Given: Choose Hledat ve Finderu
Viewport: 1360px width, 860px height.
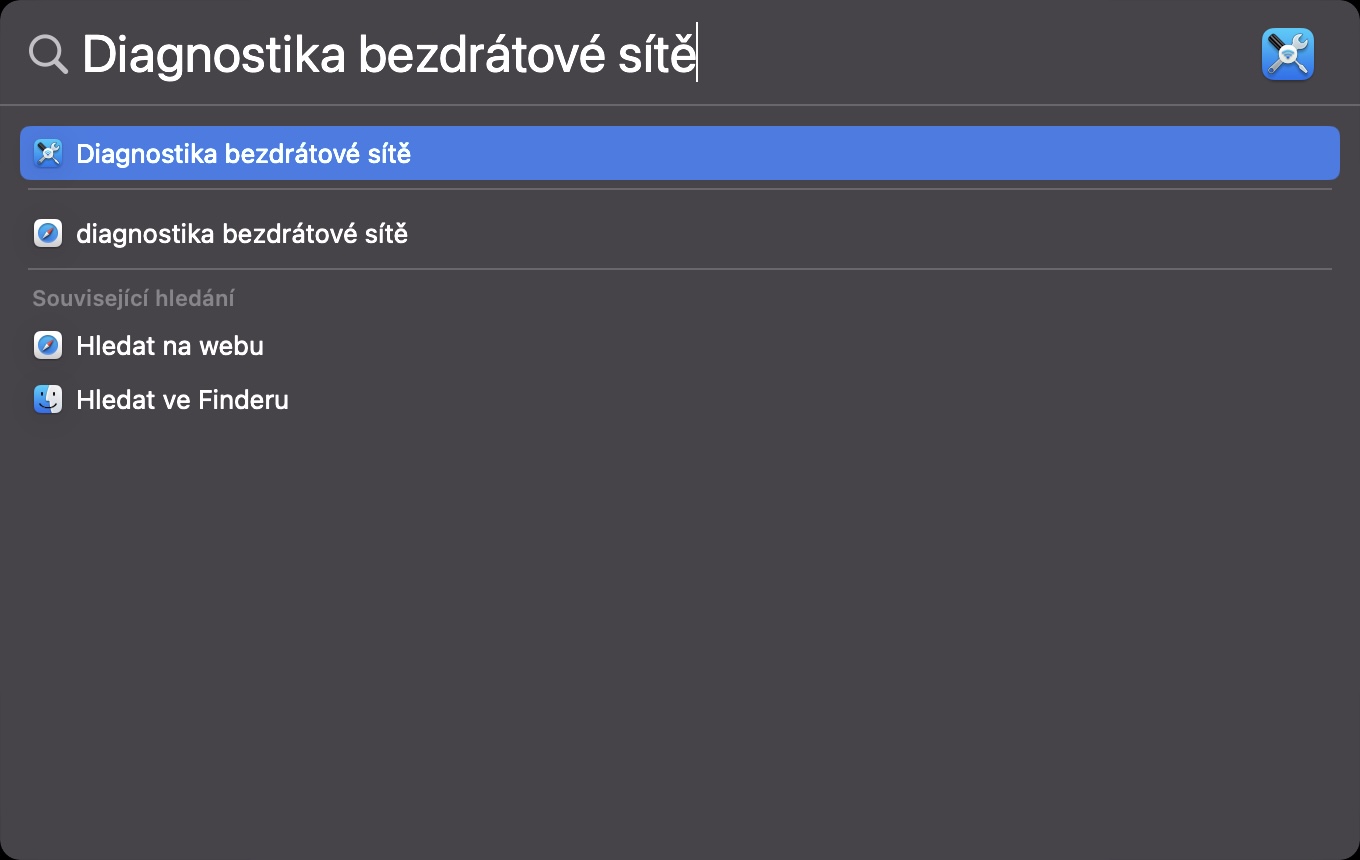Looking at the screenshot, I should point(182,399).
